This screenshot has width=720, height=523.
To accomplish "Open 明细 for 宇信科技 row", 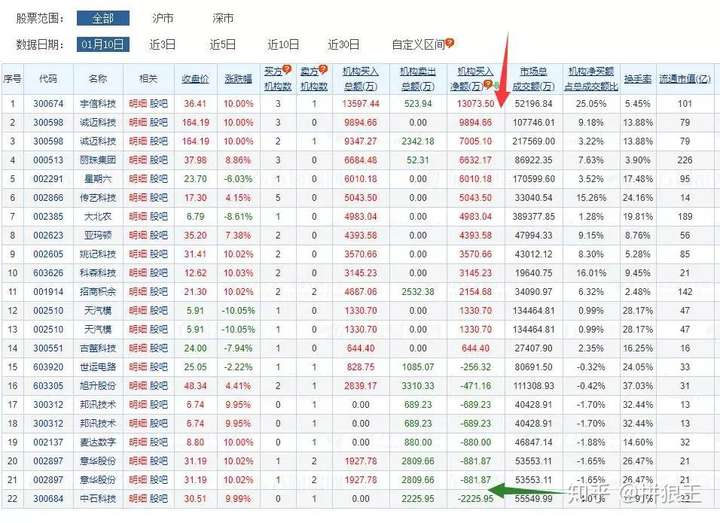I will [138, 104].
